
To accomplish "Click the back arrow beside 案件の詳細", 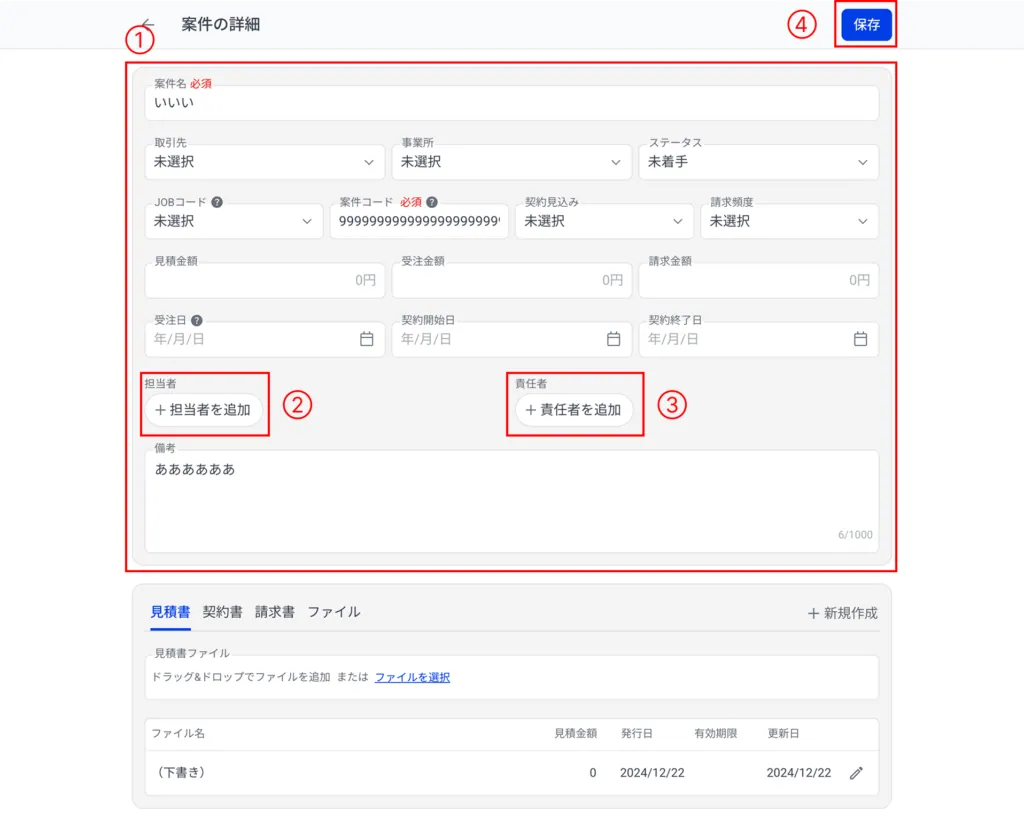I will tap(148, 24).
